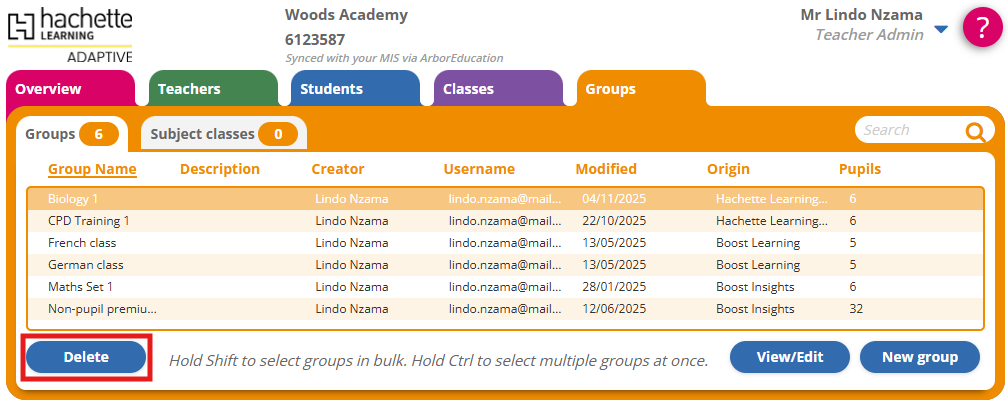
Task: Expand the user account dropdown arrow
Action: (940, 30)
